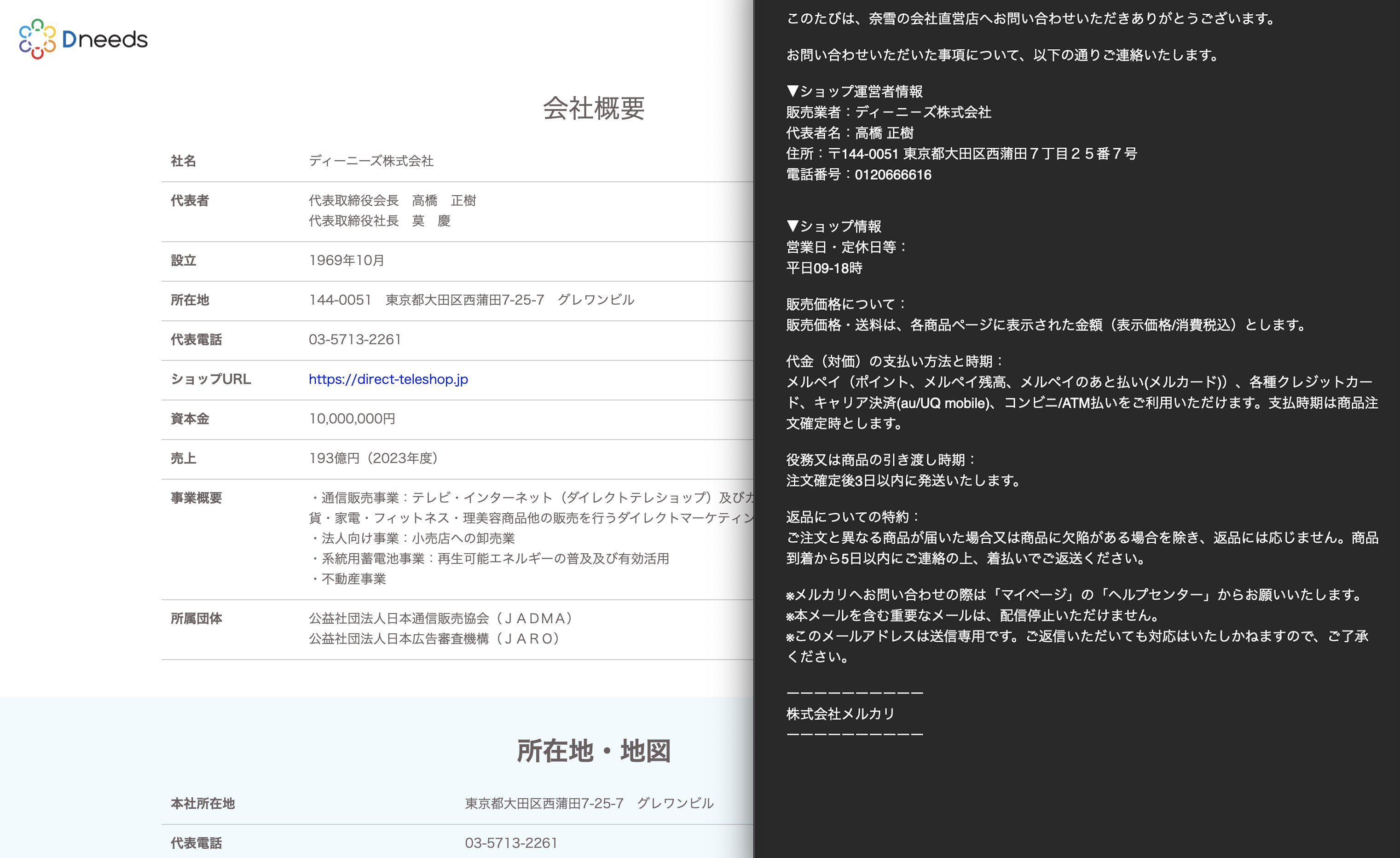1400x858 pixels.
Task: Click the phone number 0120666616 in the email
Action: 893,174
